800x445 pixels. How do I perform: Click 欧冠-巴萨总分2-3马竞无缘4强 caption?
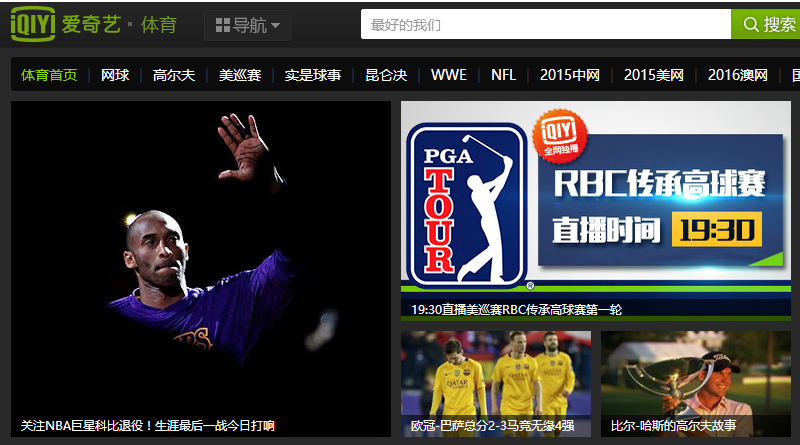click(492, 426)
